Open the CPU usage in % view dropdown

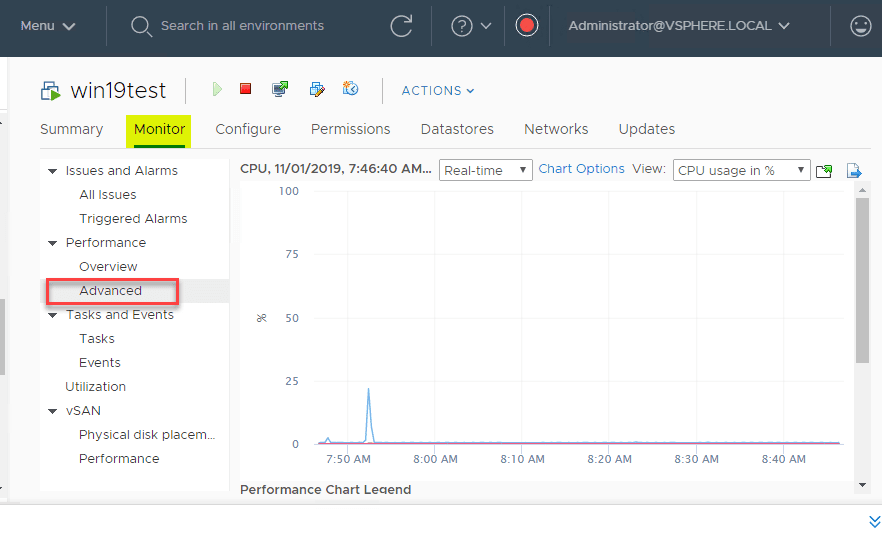point(741,170)
